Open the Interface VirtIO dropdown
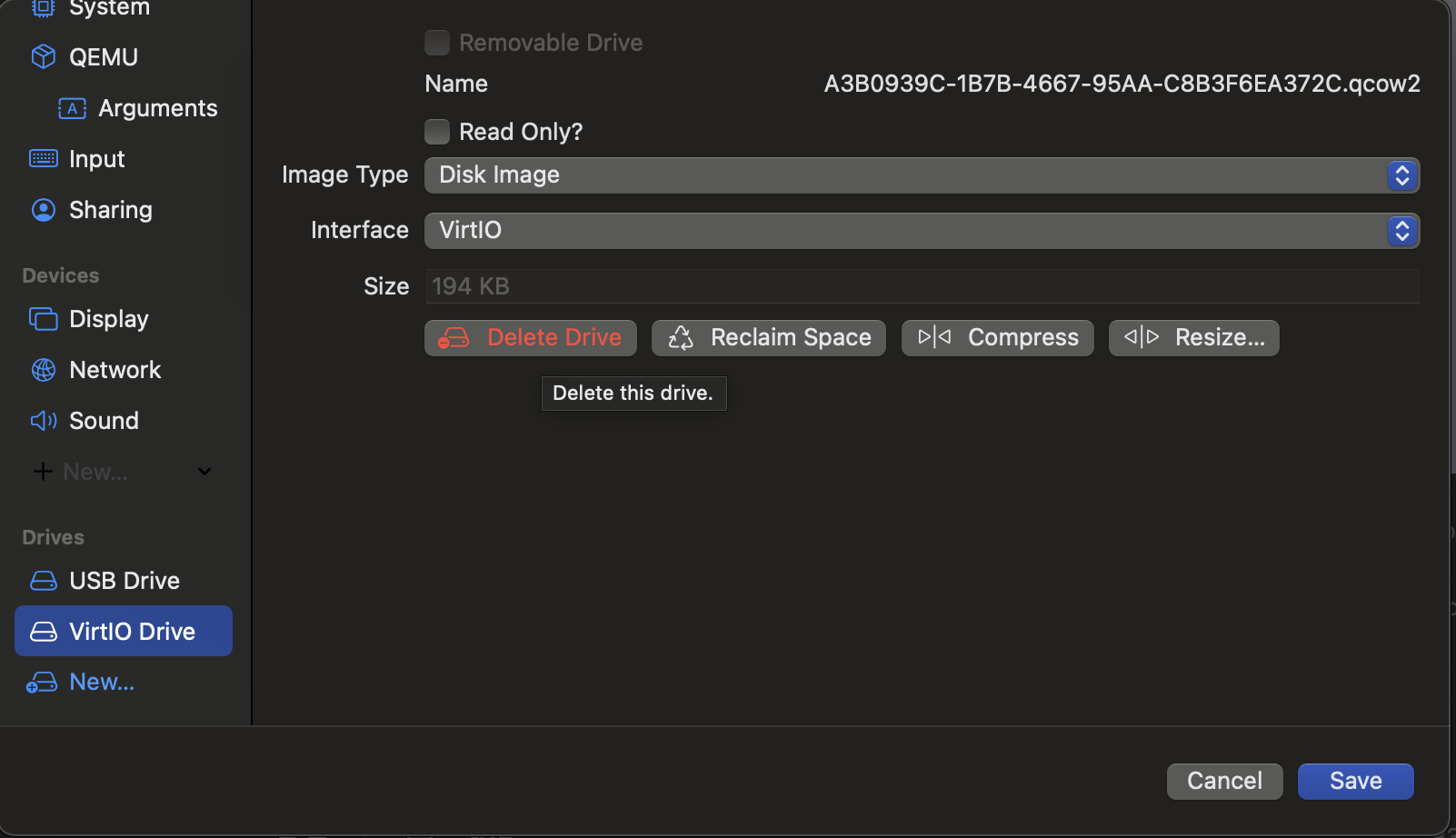Screen dimensions: 1456x838 pyautogui.click(x=921, y=231)
